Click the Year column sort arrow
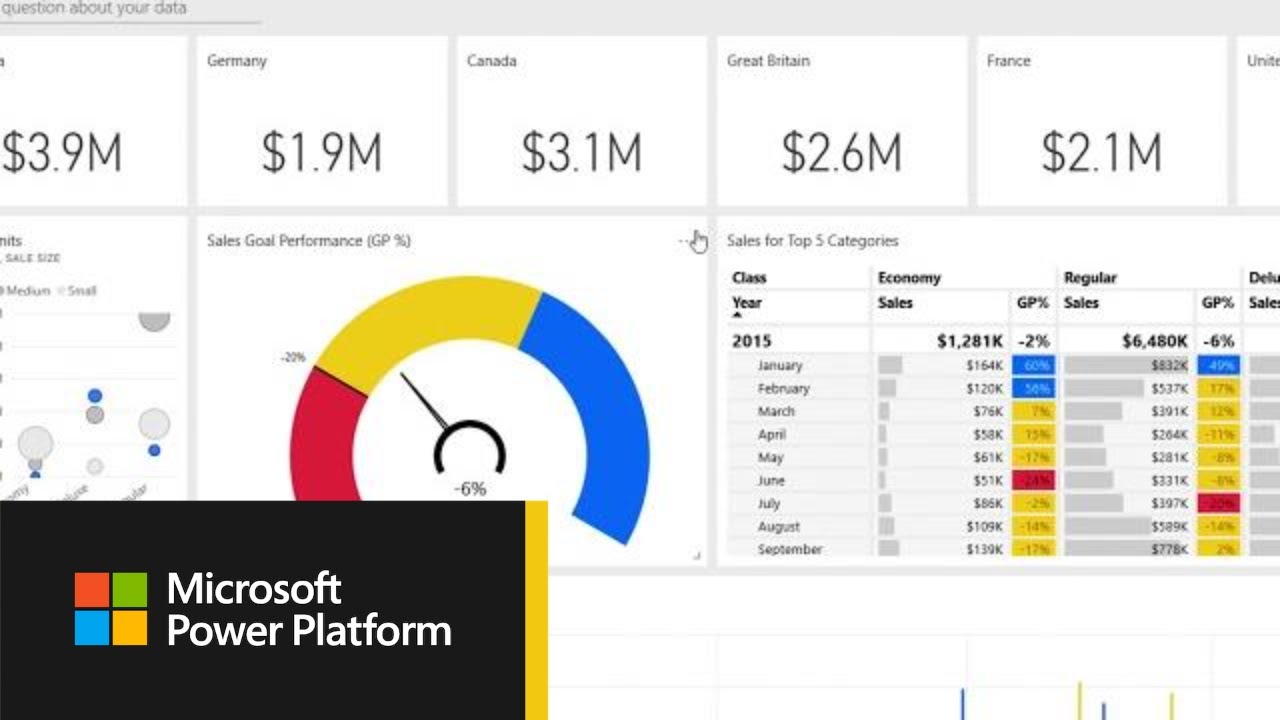 click(739, 315)
